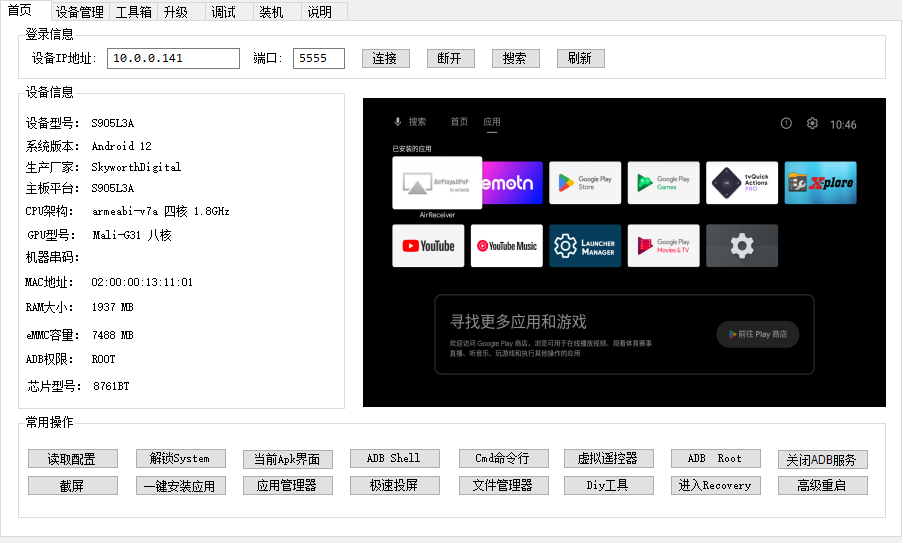Open the Cmd命令行 button
The height and width of the screenshot is (543, 902).
[503, 458]
